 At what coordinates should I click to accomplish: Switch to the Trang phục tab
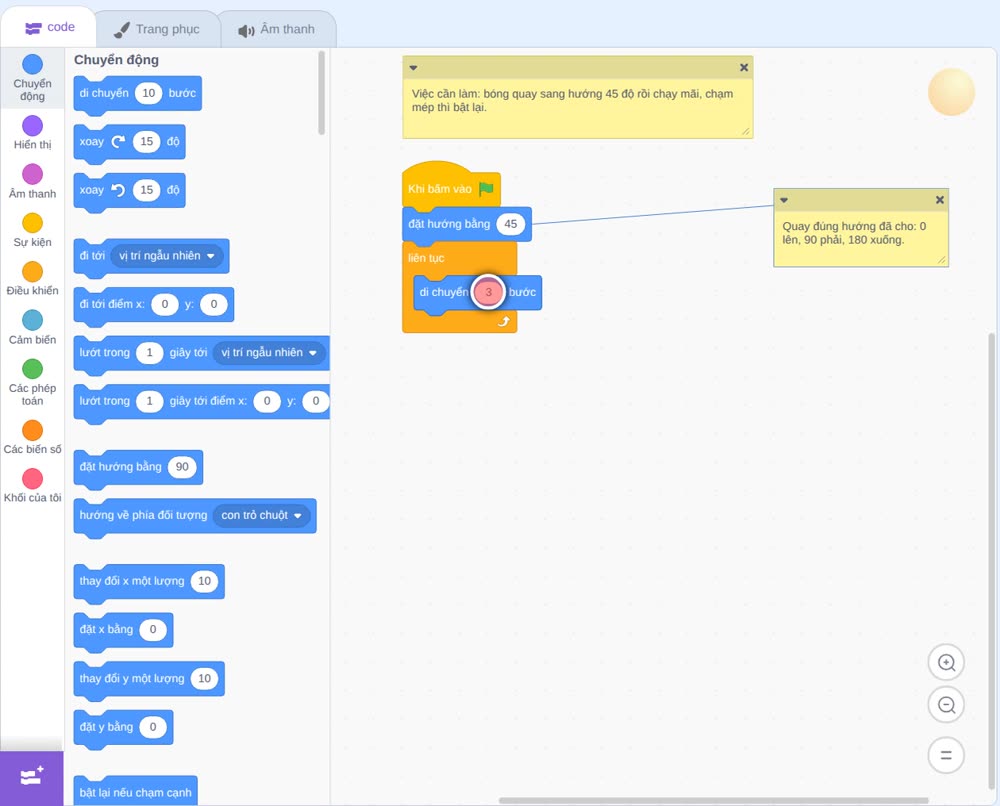(x=157, y=29)
